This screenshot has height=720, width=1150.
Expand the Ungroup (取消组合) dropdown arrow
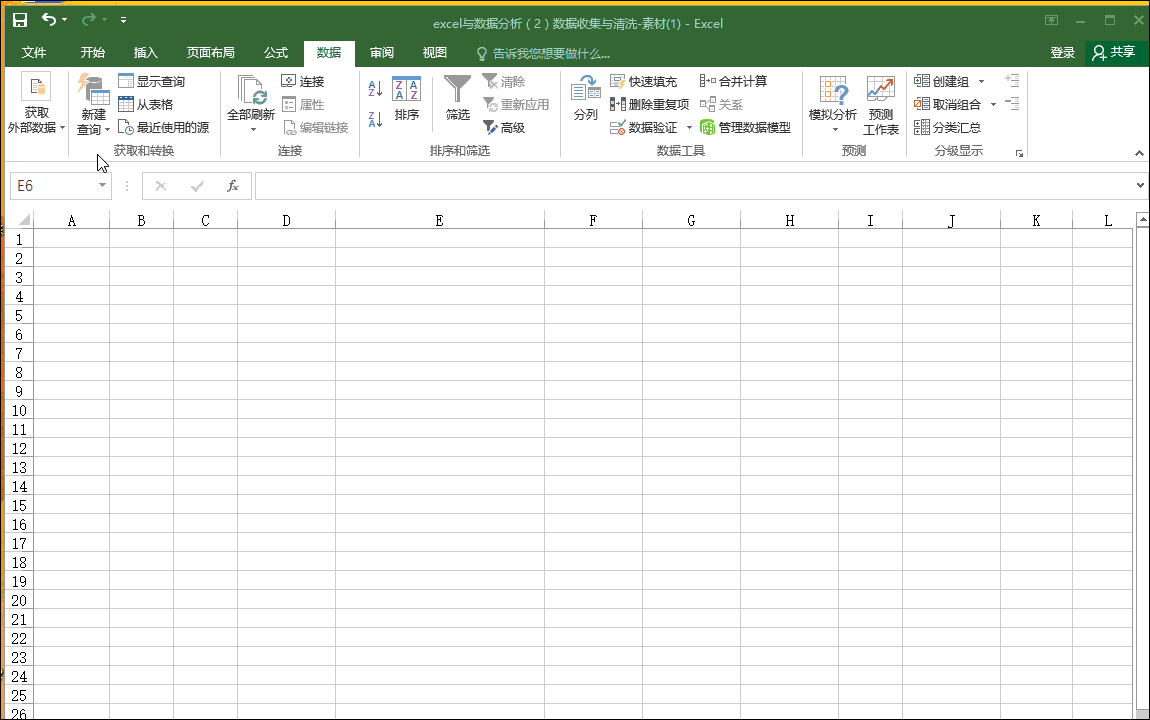pyautogui.click(x=993, y=104)
